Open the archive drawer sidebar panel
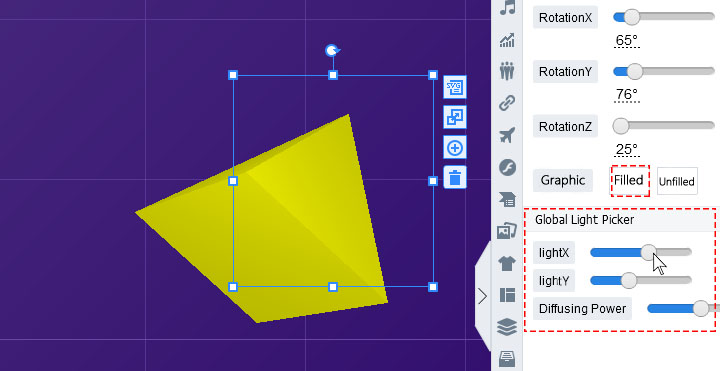 pos(507,358)
